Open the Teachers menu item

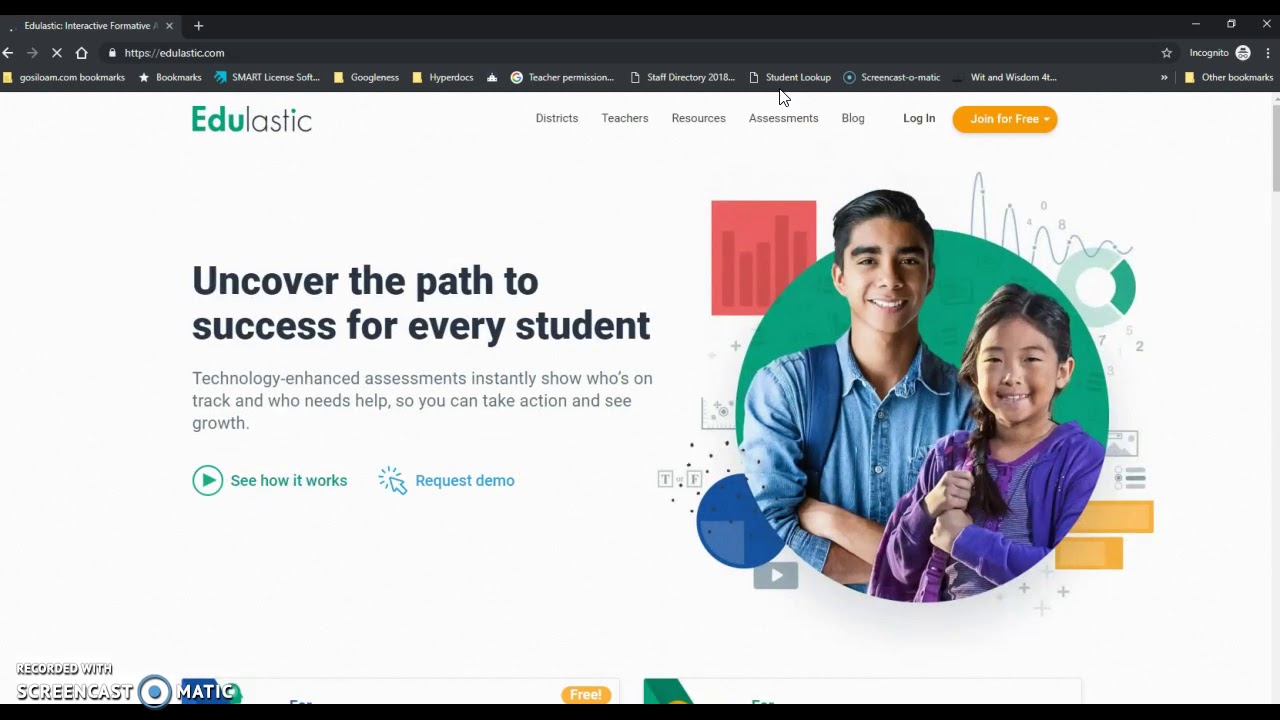pos(625,118)
